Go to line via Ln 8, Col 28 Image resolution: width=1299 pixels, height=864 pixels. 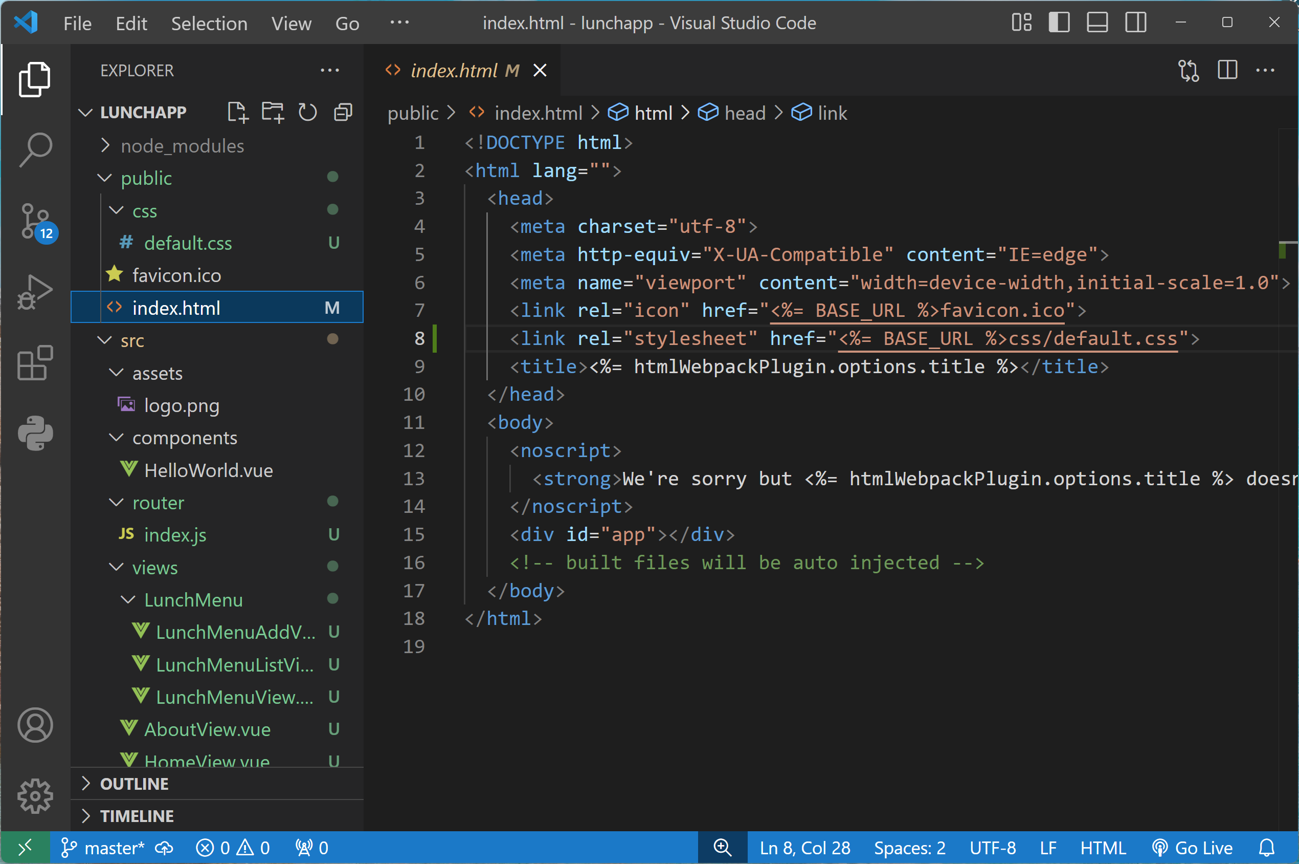pyautogui.click(x=805, y=848)
